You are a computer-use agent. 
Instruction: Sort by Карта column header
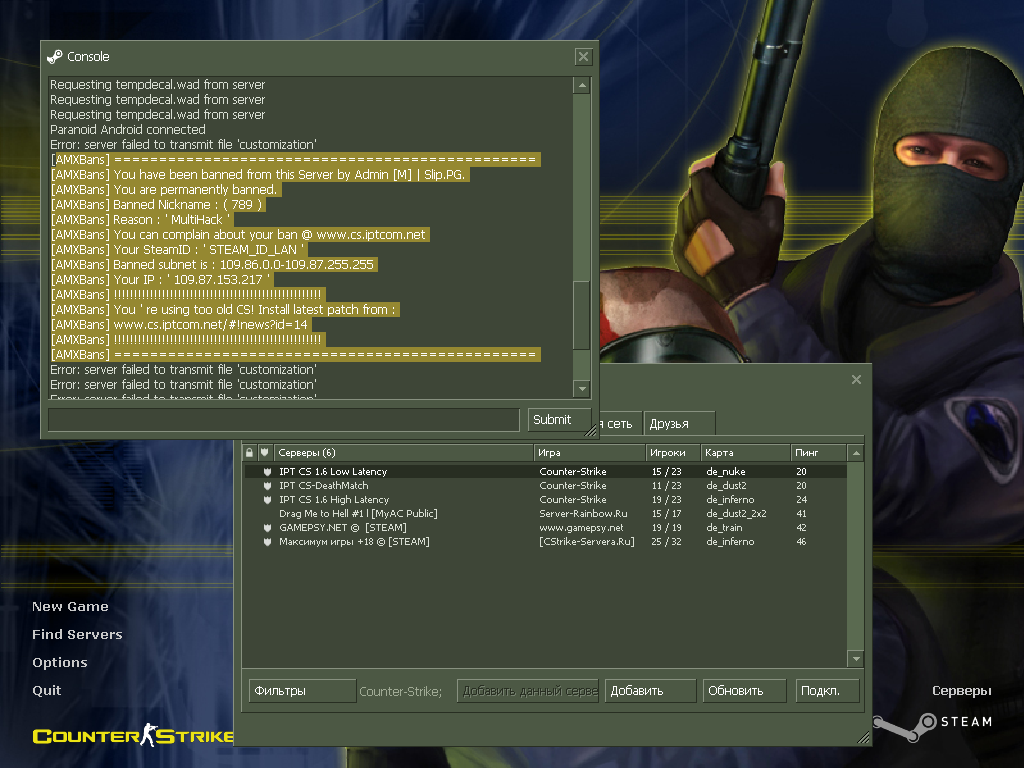(x=745, y=453)
